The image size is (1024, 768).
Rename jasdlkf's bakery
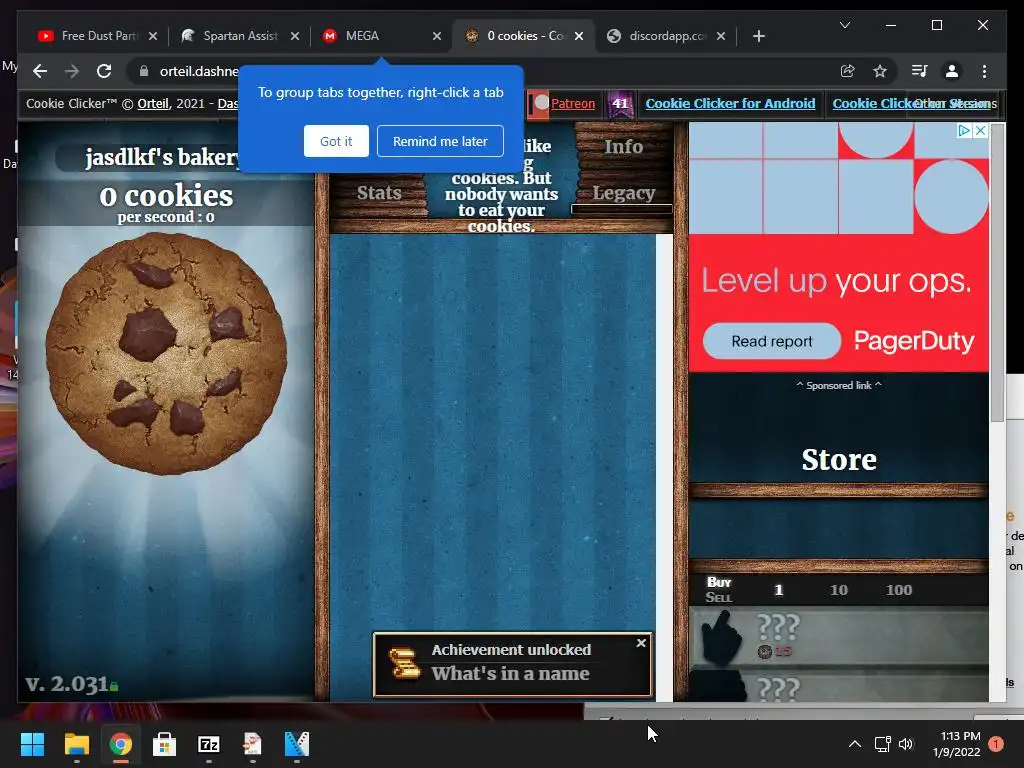pos(161,157)
